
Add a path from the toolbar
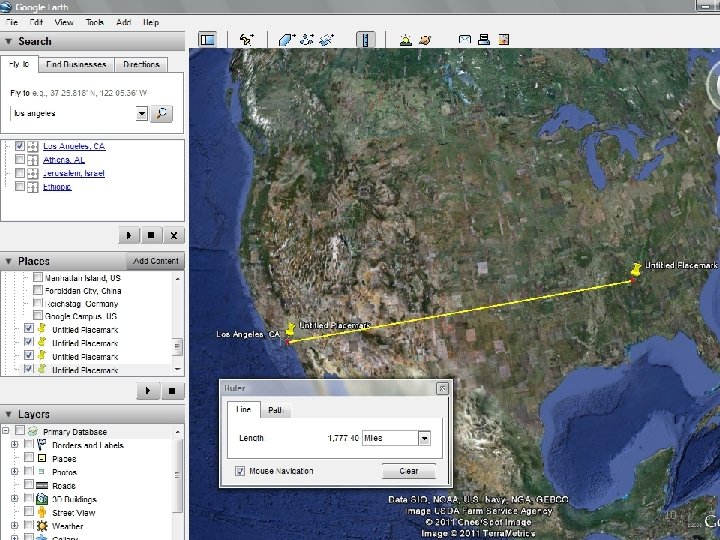307,40
